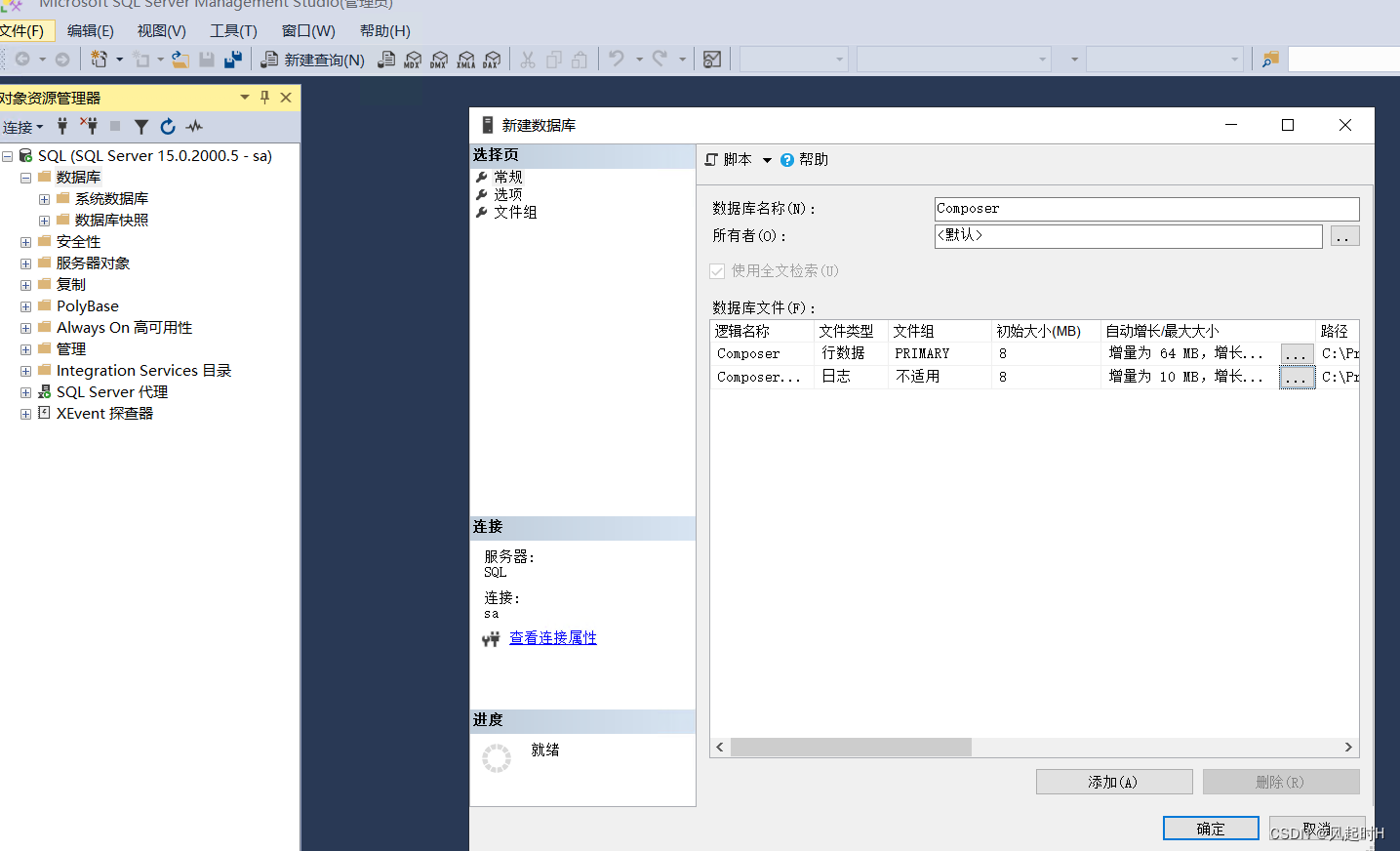The width and height of the screenshot is (1400, 851).
Task: Apply a filter in Object Explorer
Action: [x=142, y=127]
